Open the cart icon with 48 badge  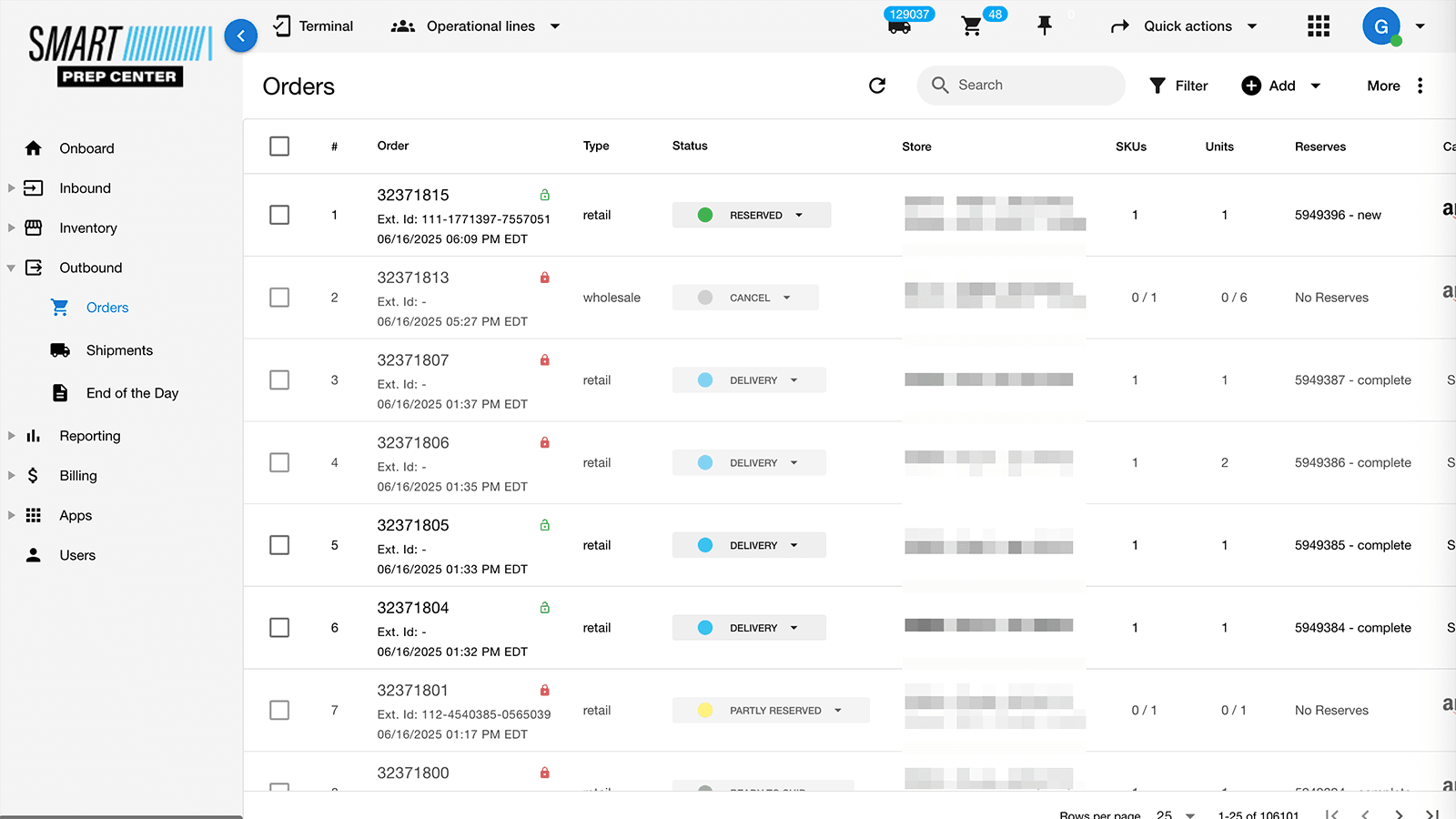[x=972, y=25]
